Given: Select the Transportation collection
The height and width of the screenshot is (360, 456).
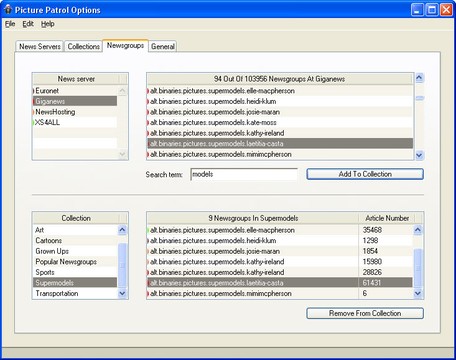Looking at the screenshot, I should coord(75,293).
